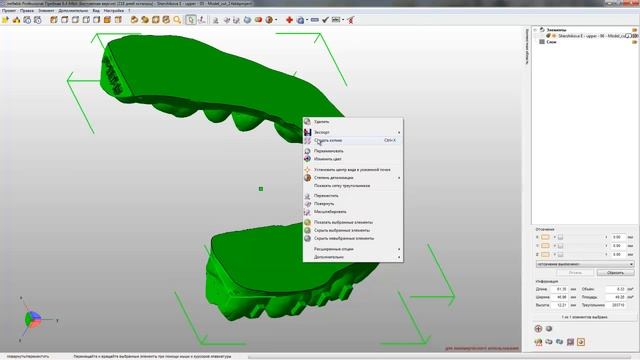
Task: Open the Проект menu
Action: point(9,11)
